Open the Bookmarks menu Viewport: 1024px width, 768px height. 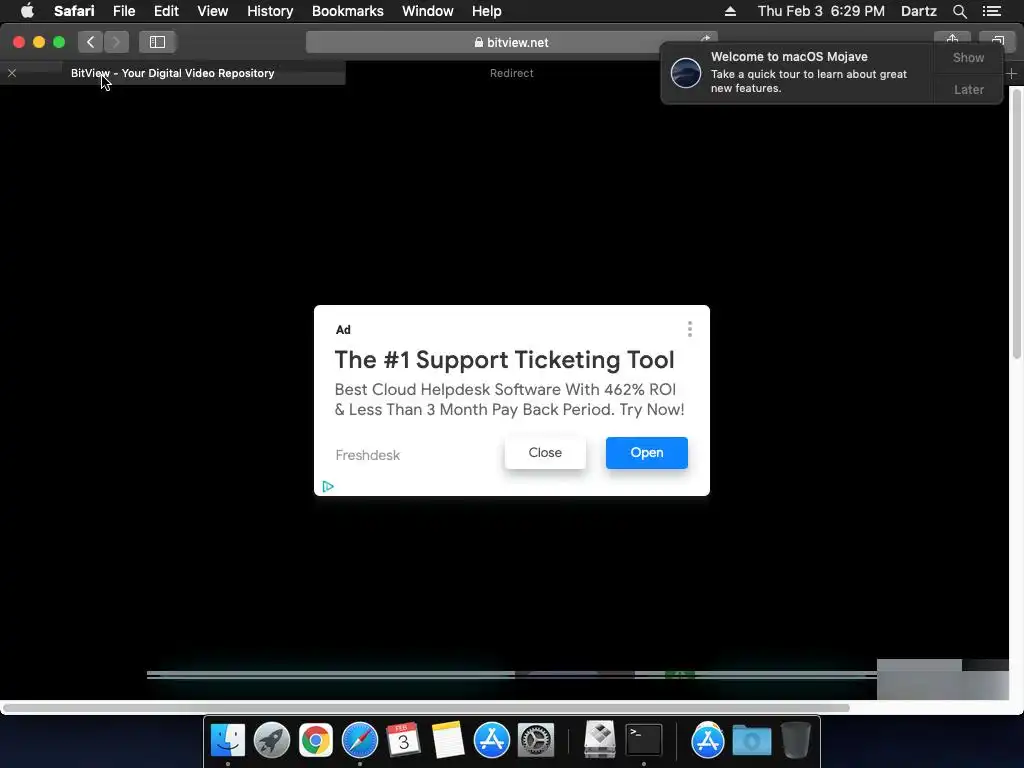347,11
